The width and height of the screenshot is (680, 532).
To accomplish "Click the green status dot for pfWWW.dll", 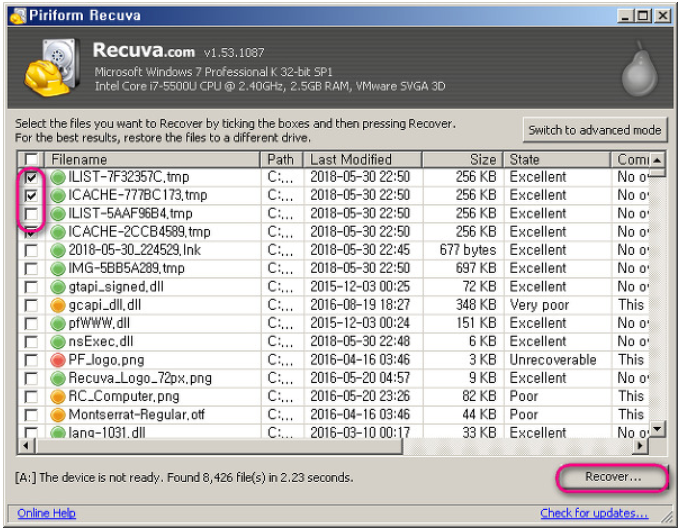I will click(x=57, y=323).
